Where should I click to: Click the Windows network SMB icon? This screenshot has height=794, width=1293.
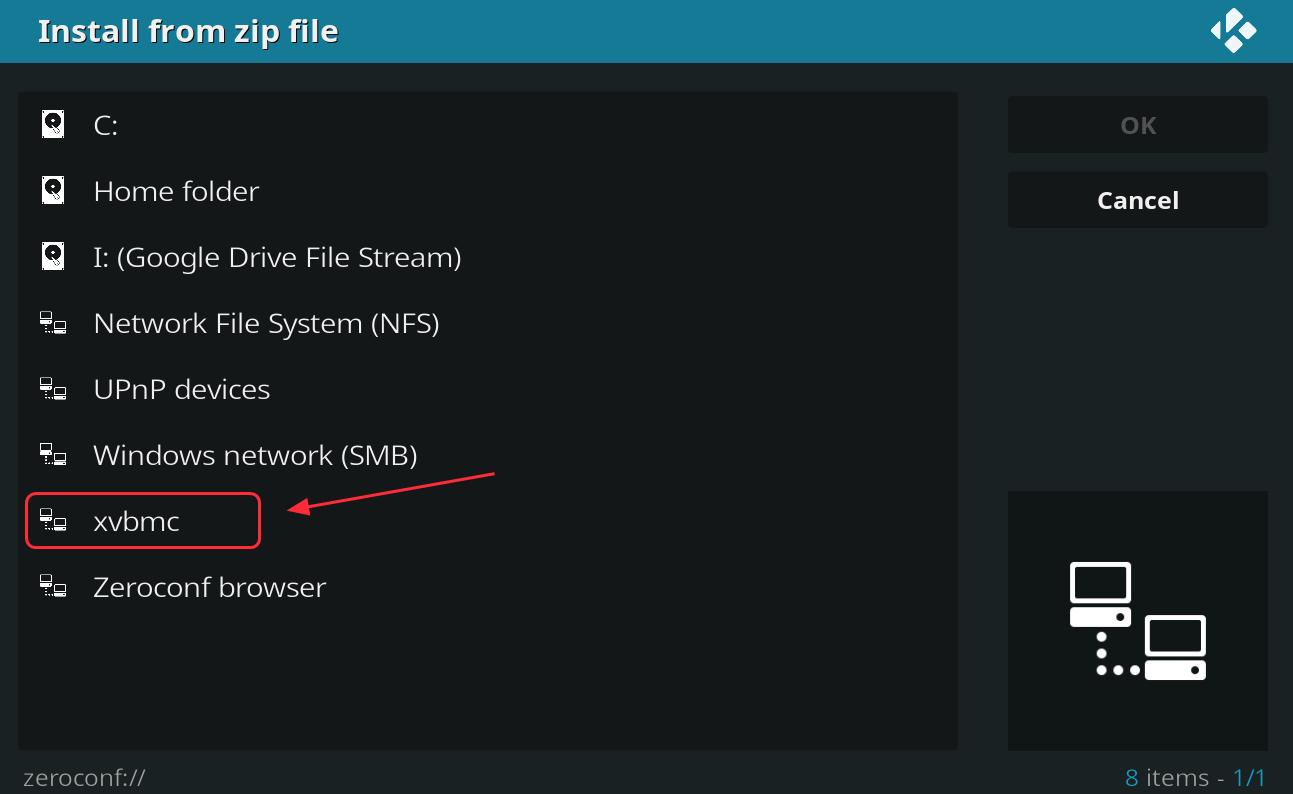[53, 454]
